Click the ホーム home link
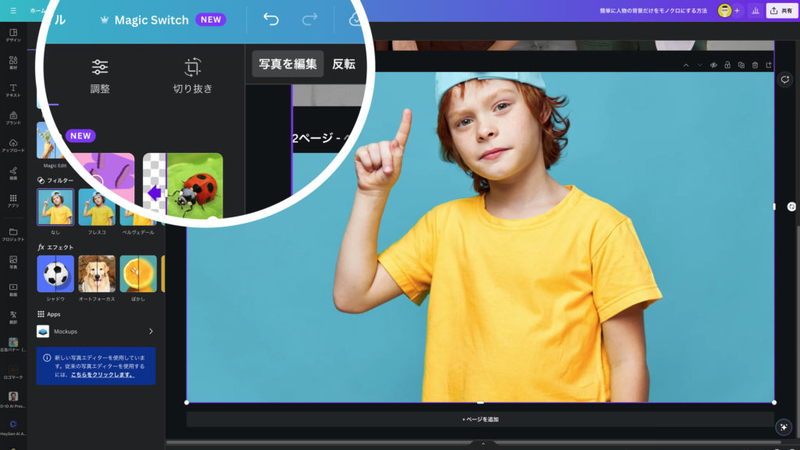800x450 pixels. point(37,10)
